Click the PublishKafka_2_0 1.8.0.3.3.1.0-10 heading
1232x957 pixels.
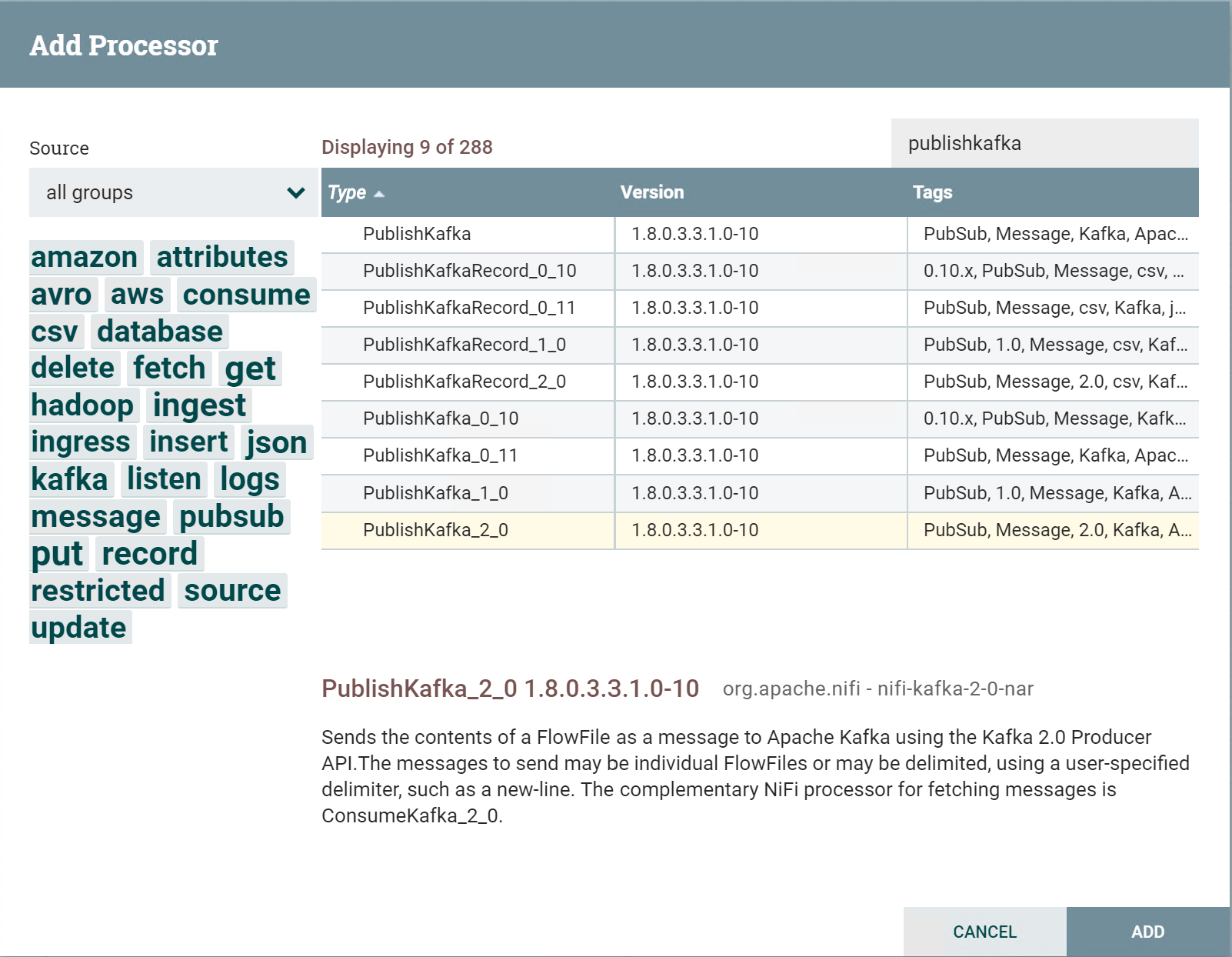point(510,689)
